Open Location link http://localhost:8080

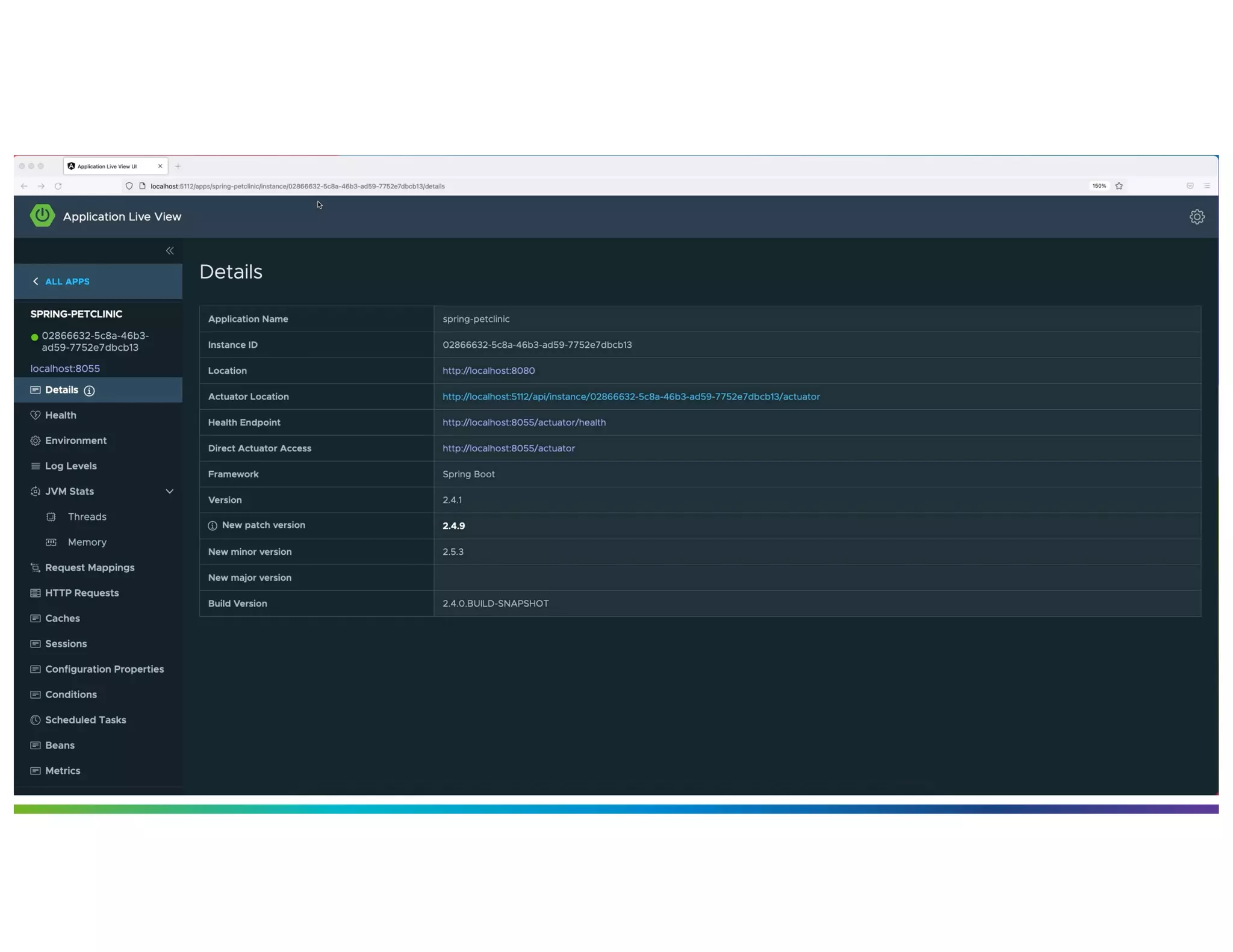click(489, 371)
